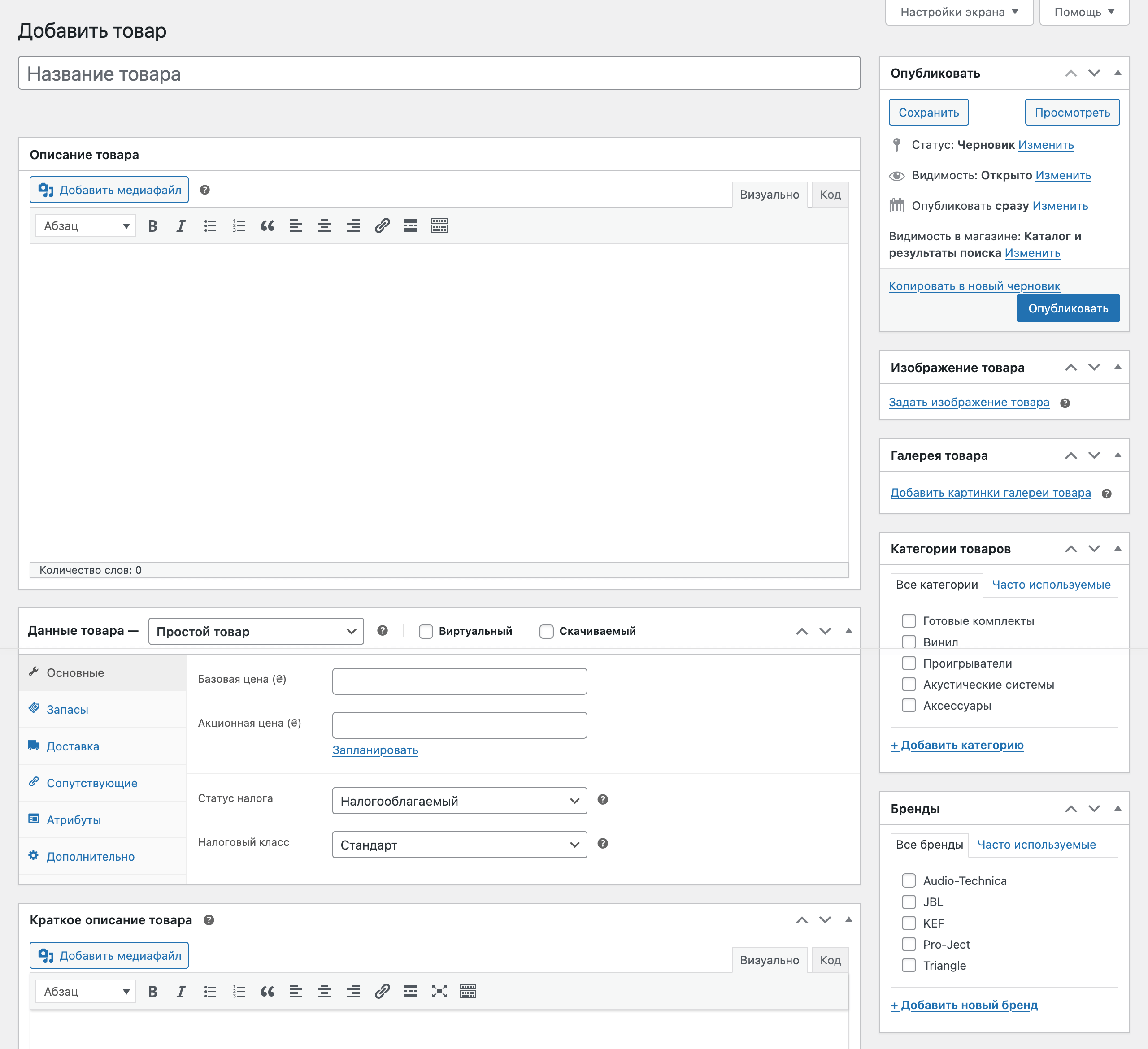Viewport: 1148px width, 1049px height.
Task: Toggle extra toolbar in short description editor
Action: point(468,992)
